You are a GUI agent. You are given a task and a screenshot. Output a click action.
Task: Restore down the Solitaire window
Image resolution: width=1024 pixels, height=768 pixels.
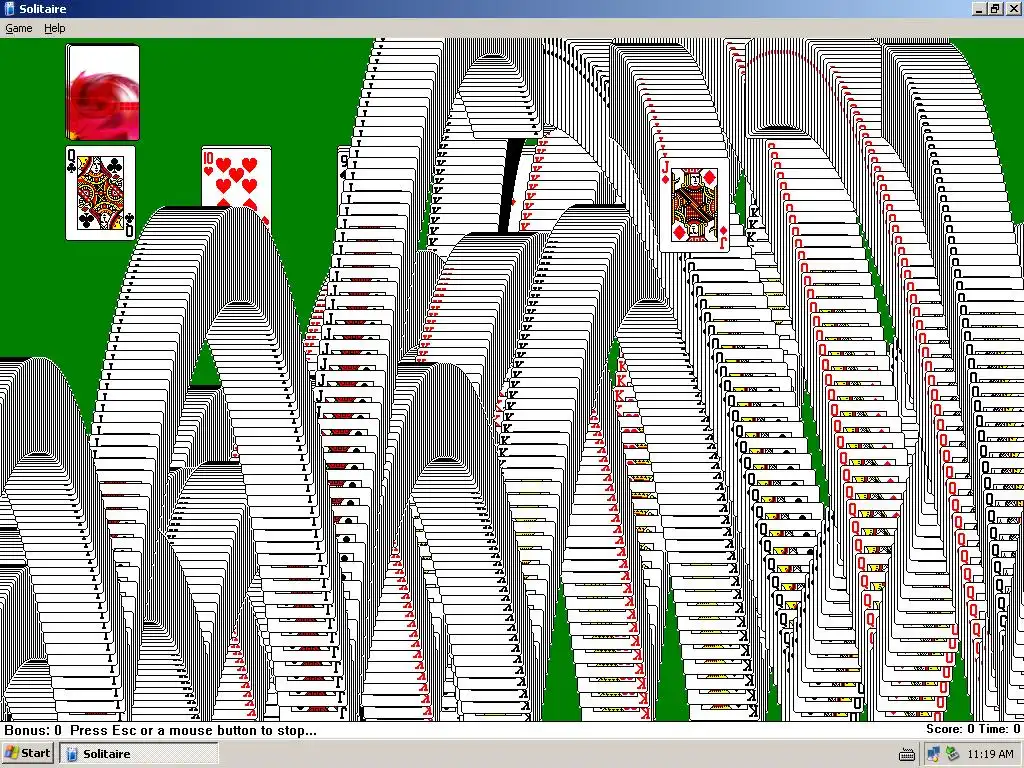click(995, 8)
